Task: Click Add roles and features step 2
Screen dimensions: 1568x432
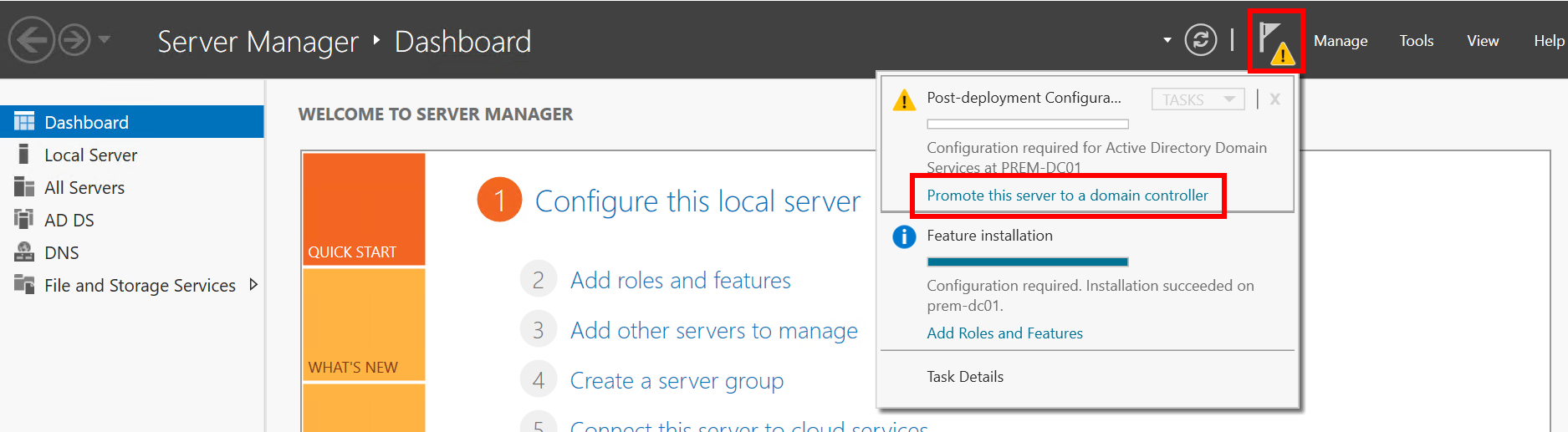Action: 680,280
